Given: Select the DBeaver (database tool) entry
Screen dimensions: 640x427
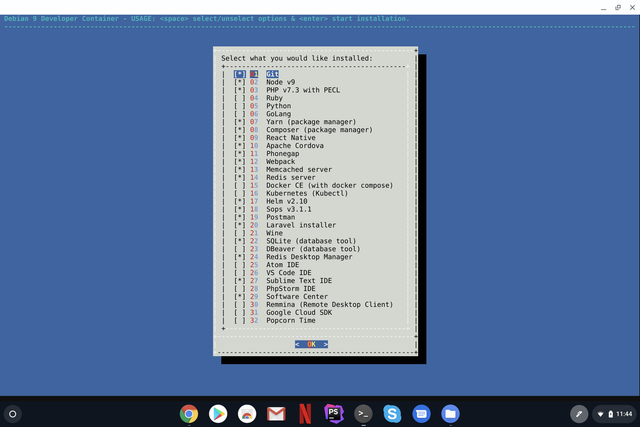Looking at the screenshot, I should 297,249.
